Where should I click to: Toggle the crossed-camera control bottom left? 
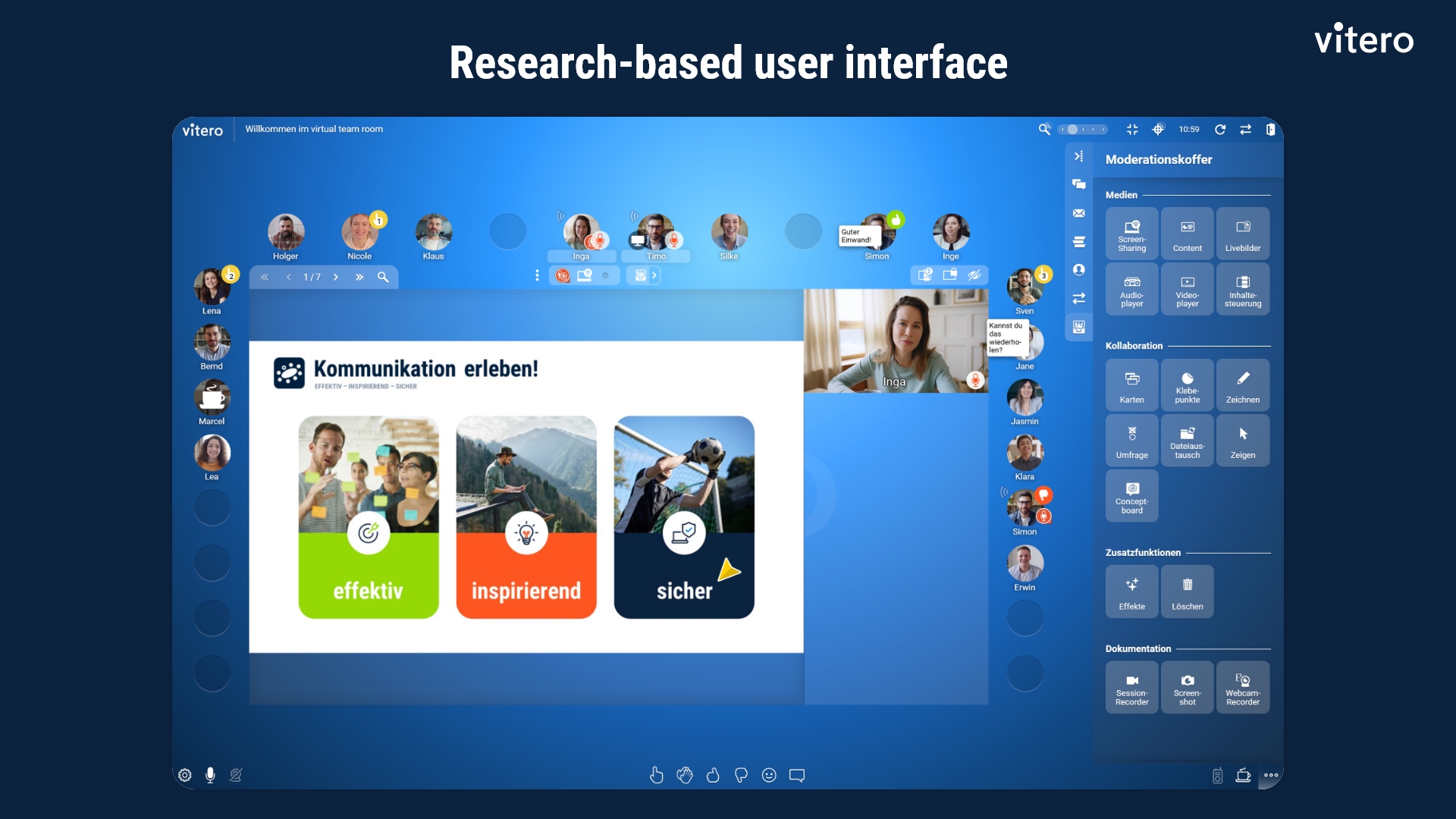tap(235, 775)
